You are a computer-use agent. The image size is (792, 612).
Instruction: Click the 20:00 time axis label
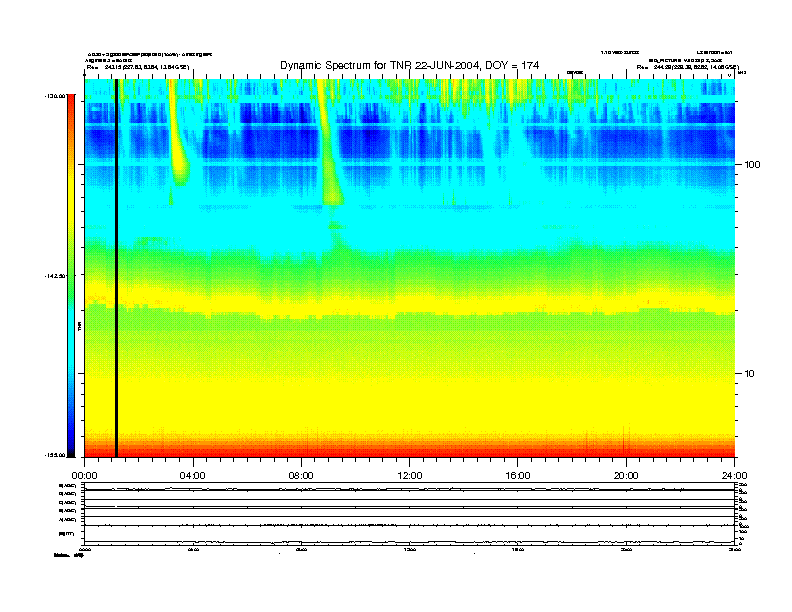[626, 476]
